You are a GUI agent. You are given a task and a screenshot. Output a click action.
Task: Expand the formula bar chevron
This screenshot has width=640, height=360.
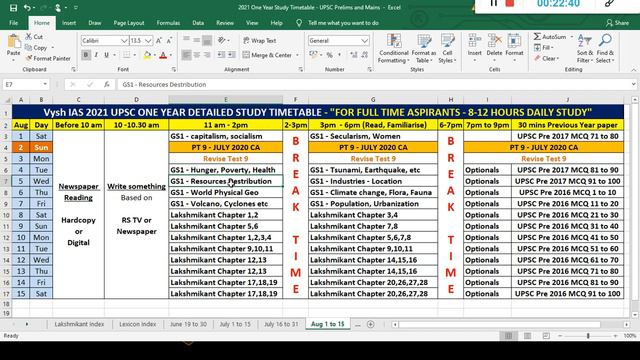point(633,84)
